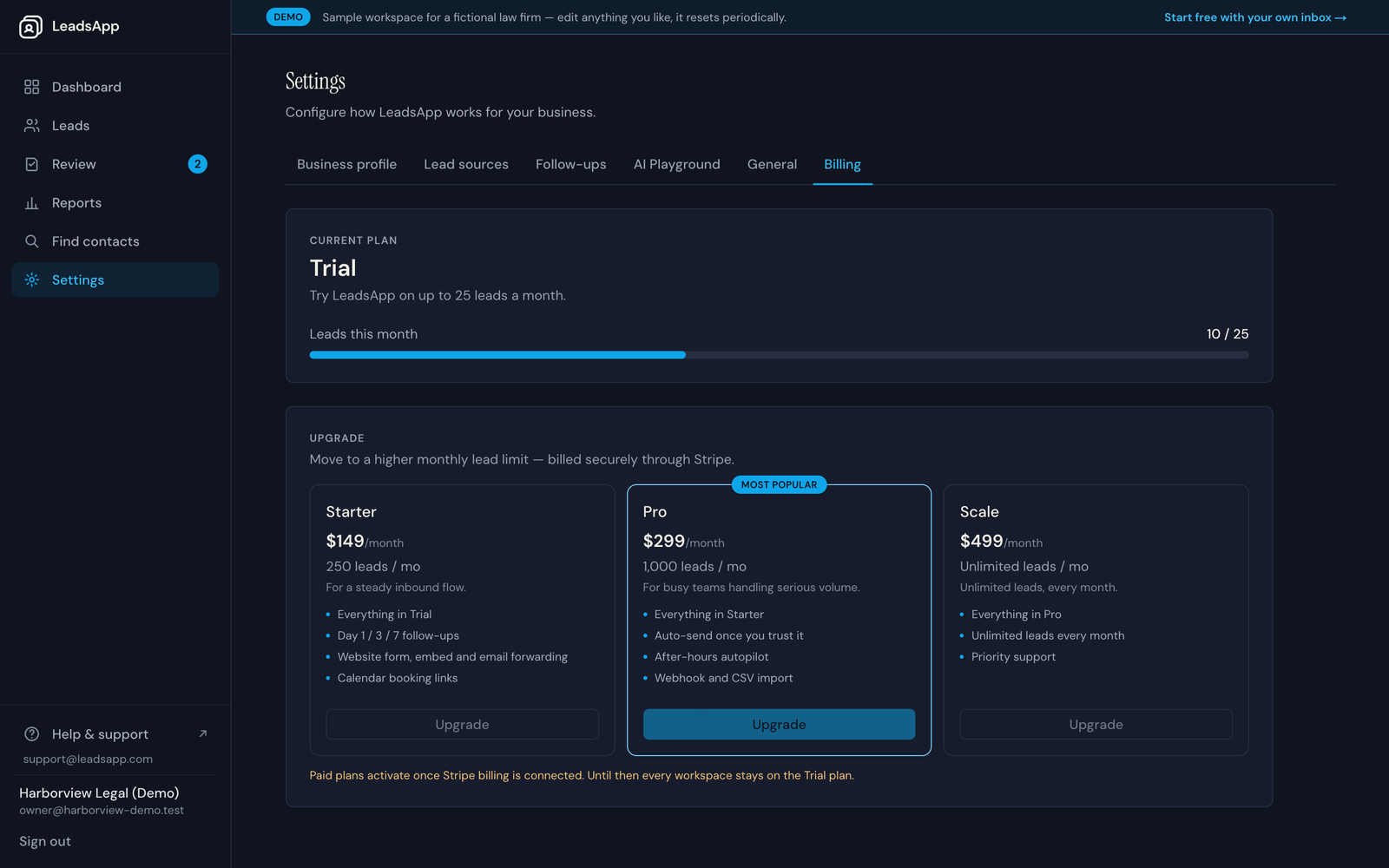Click the 10 / 25 leads count
The width and height of the screenshot is (1389, 868).
(1228, 334)
